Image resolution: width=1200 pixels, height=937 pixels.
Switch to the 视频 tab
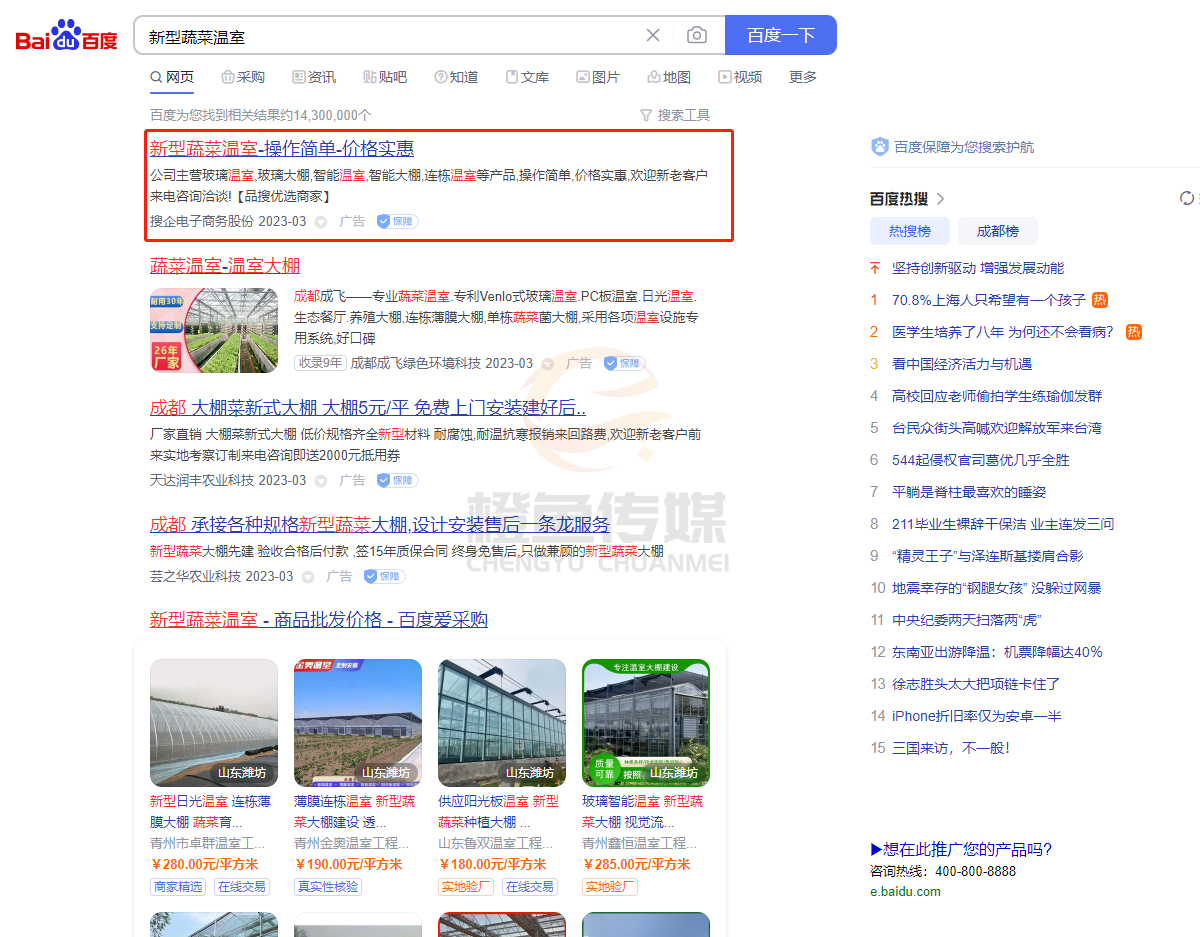point(740,77)
